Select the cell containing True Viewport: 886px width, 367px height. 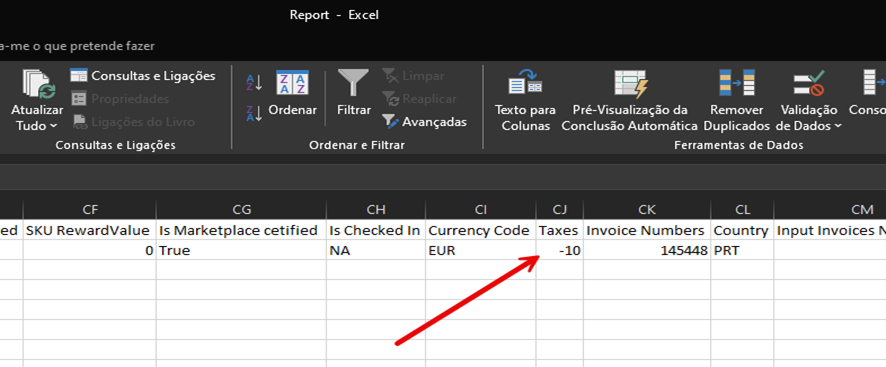pos(241,250)
